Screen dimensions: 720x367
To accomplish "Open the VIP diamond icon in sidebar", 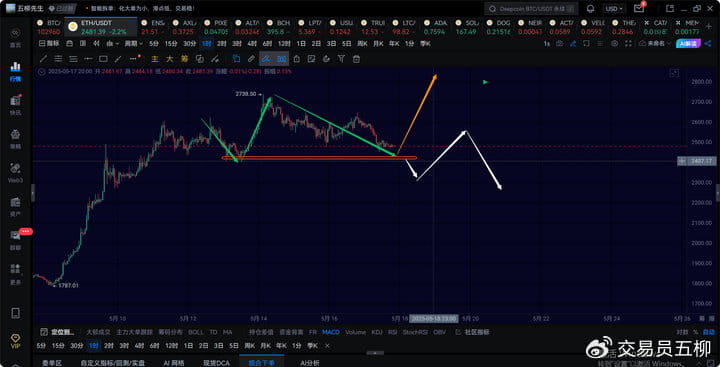I will (x=15, y=341).
